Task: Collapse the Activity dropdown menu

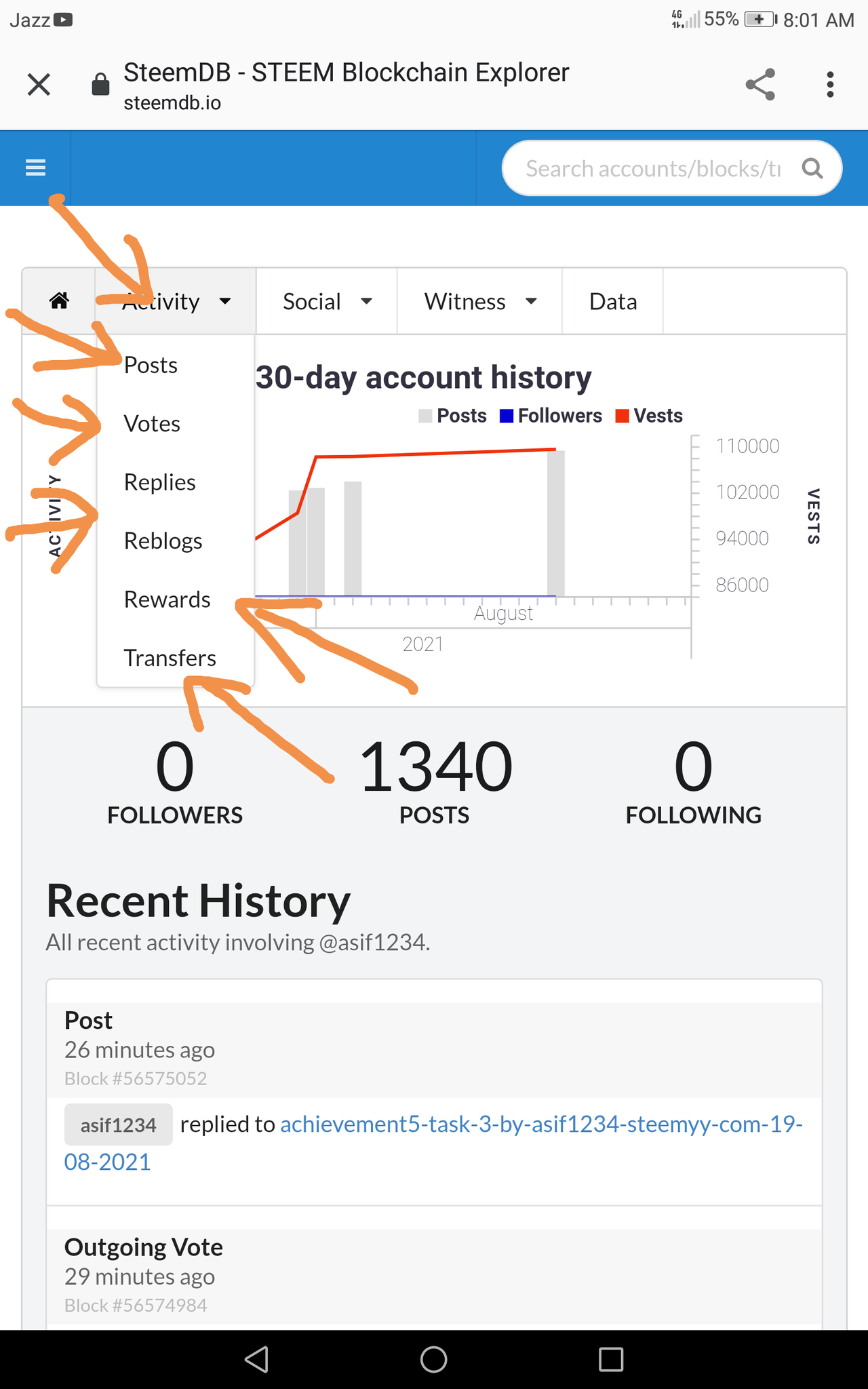Action: (x=176, y=301)
